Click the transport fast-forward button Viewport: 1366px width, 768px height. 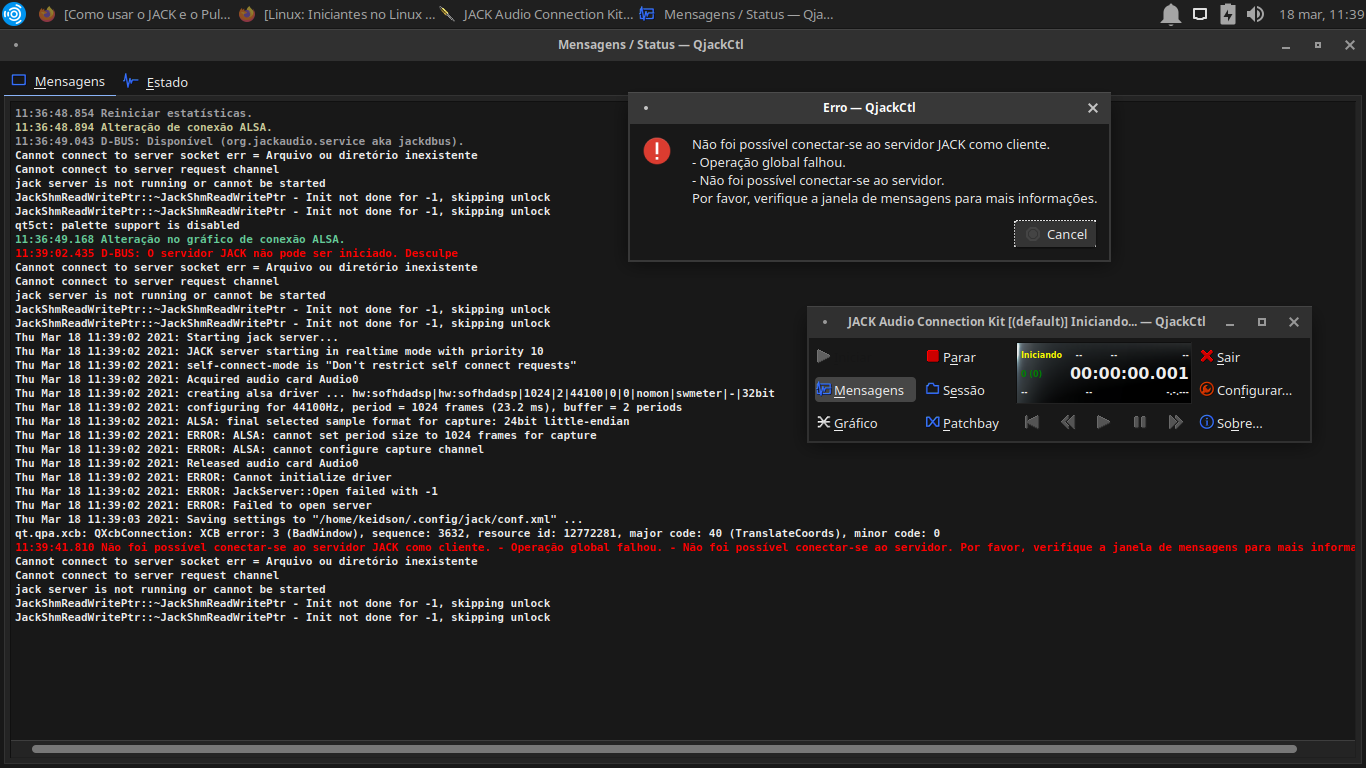click(x=1175, y=423)
